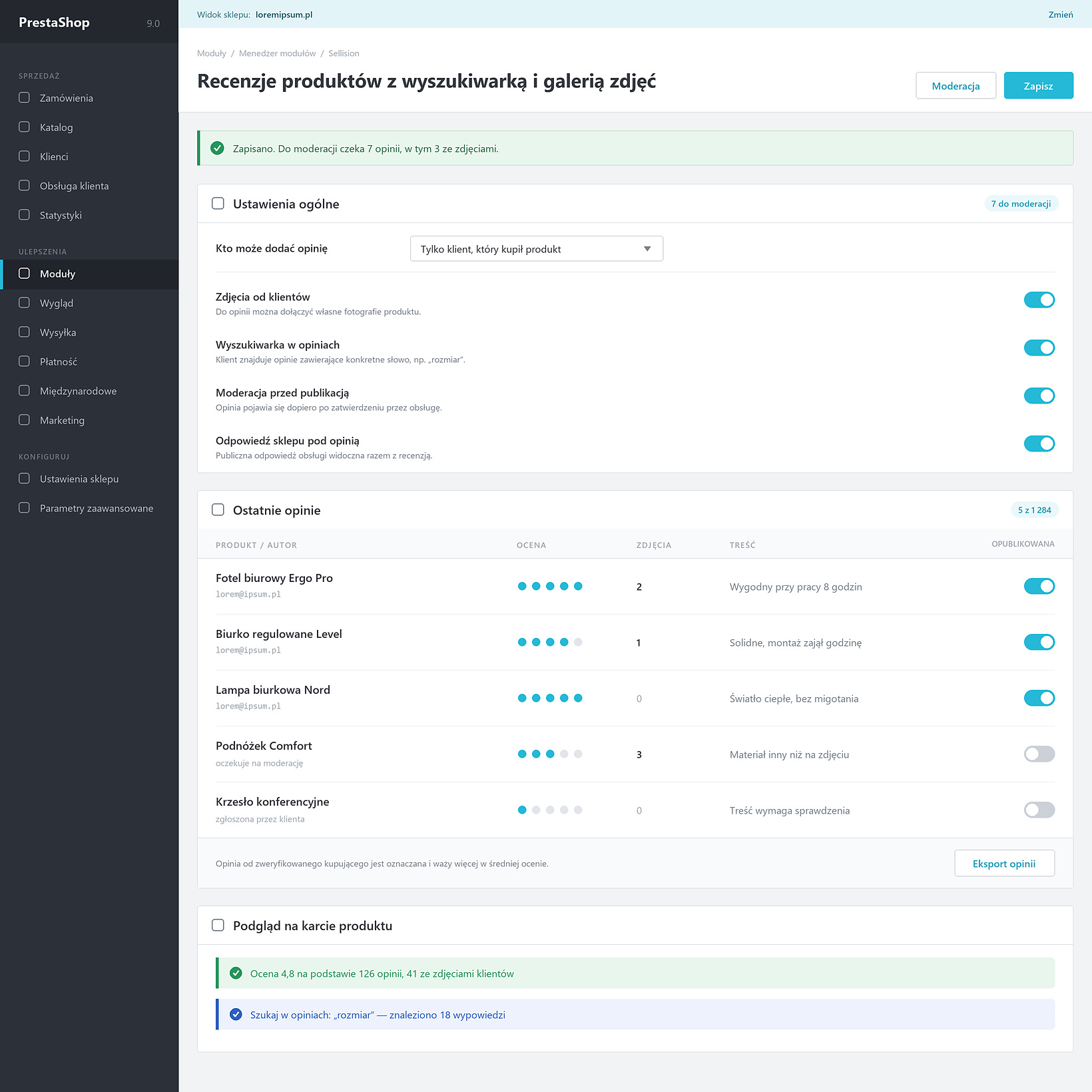Image resolution: width=1092 pixels, height=1092 pixels.
Task: Click green checkmark beside Ocena 4,8
Action: (236, 973)
